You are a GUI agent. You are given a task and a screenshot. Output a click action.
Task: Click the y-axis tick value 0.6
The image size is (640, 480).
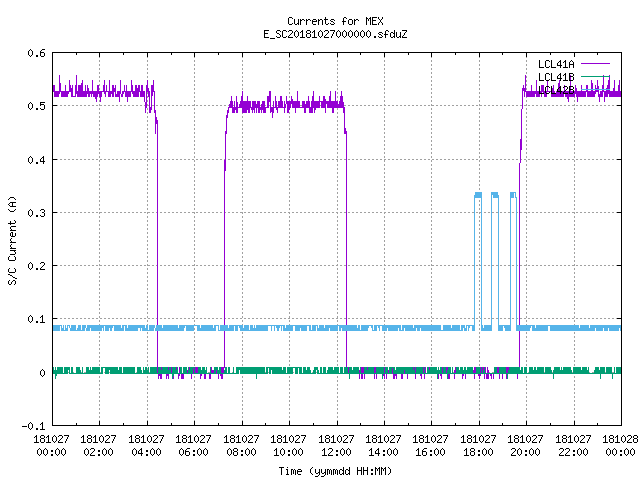click(36, 53)
